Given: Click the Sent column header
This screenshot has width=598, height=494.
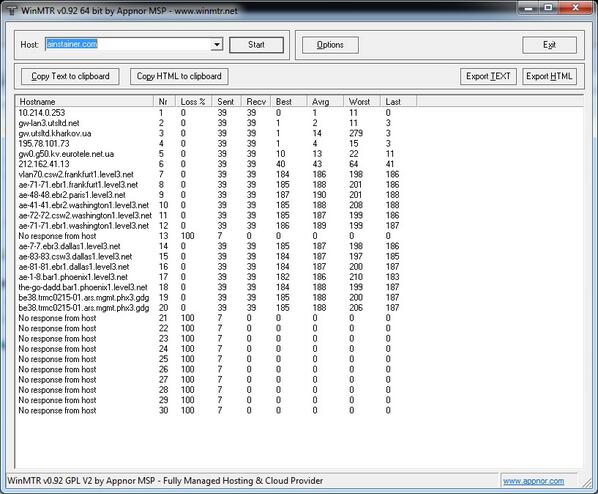Looking at the screenshot, I should (227, 101).
